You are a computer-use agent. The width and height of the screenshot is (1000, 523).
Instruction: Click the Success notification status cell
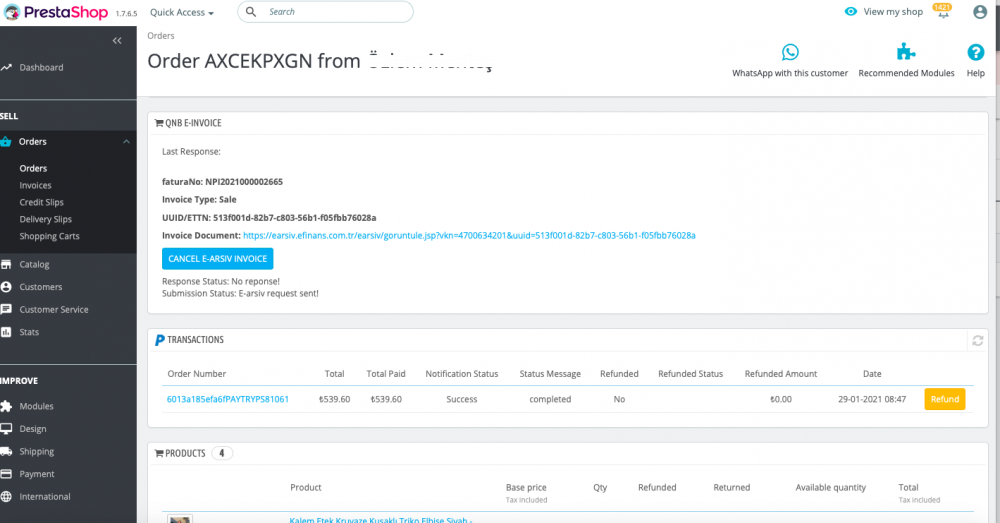click(462, 399)
